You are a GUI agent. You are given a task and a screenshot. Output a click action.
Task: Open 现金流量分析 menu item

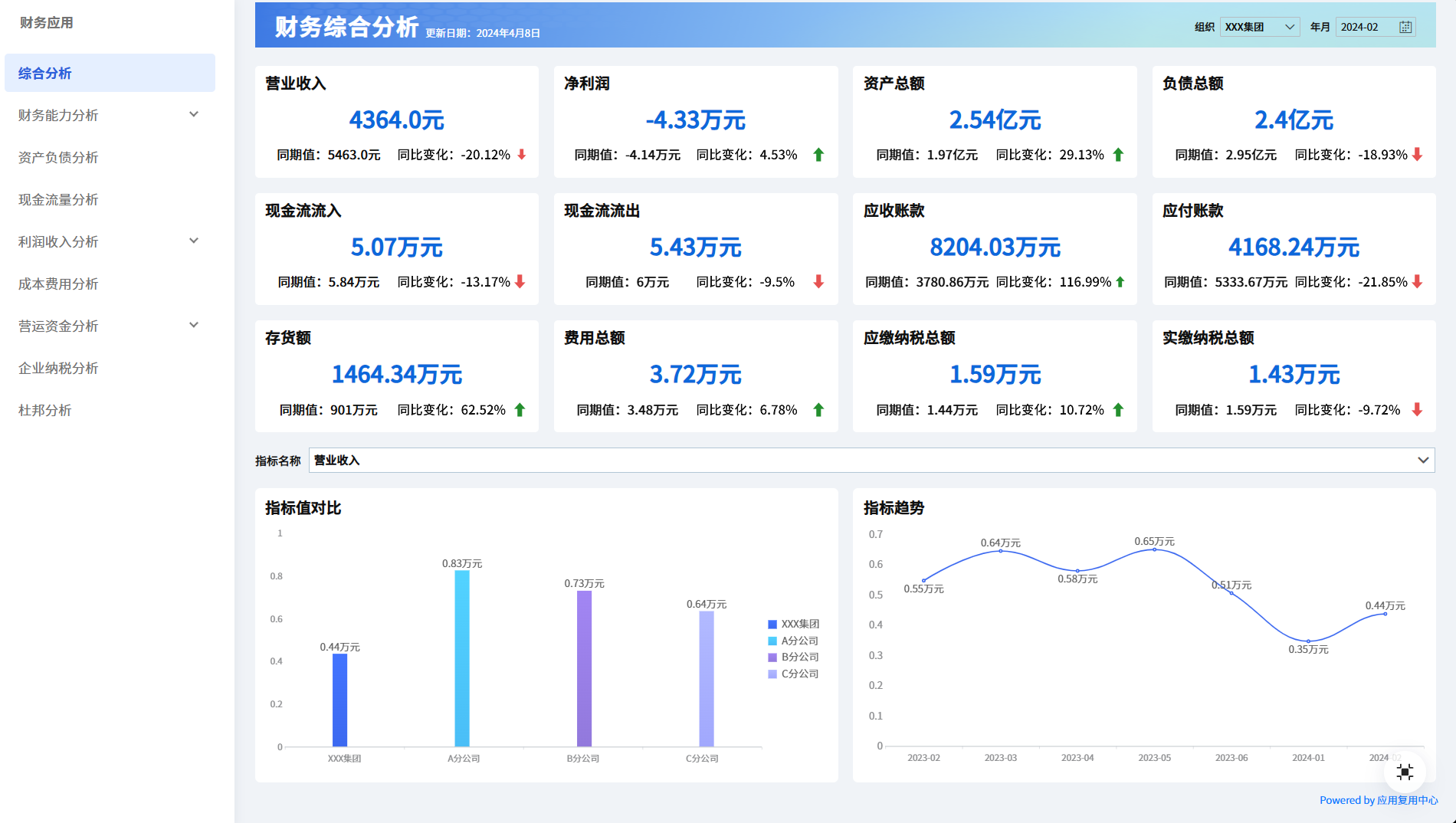click(110, 199)
